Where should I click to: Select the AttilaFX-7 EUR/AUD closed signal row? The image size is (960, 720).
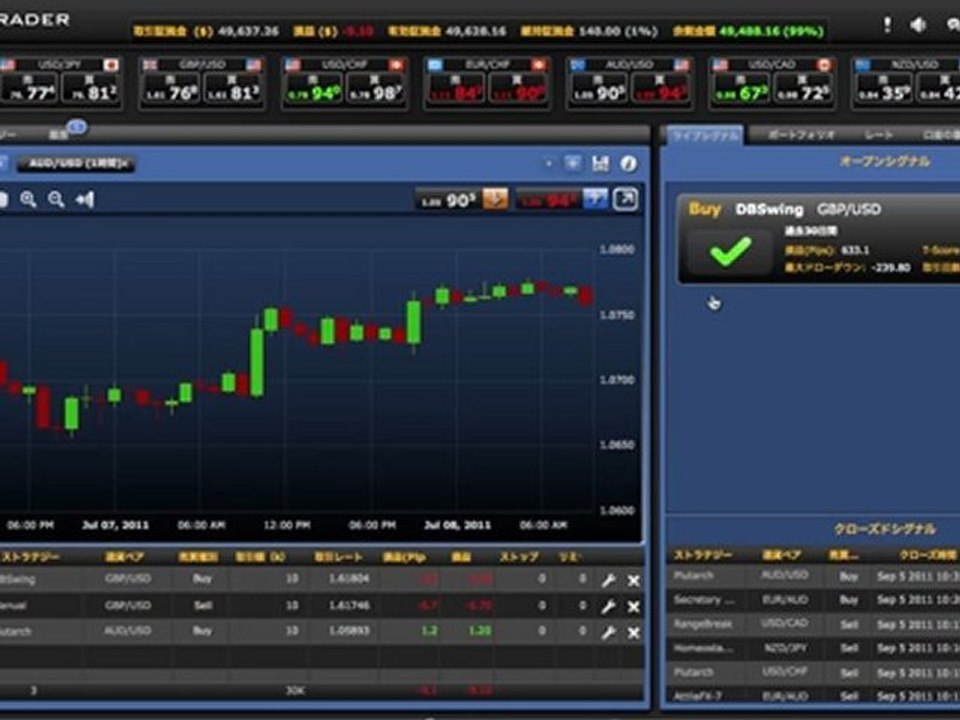click(813, 696)
